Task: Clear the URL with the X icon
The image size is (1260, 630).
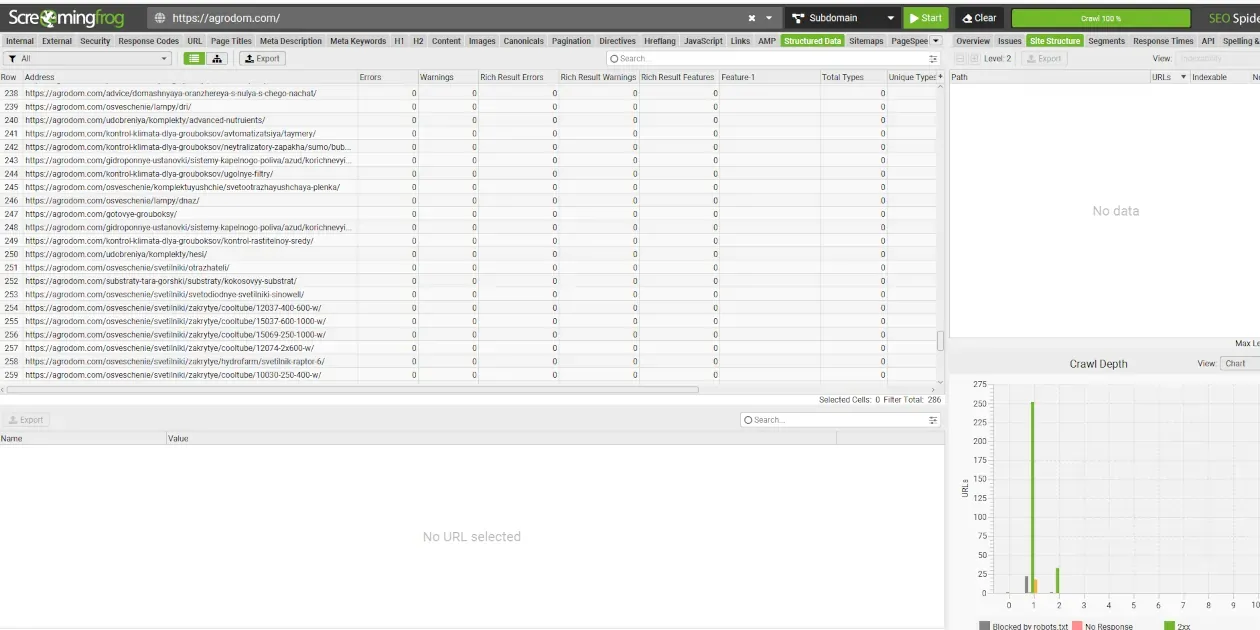Action: tap(752, 18)
